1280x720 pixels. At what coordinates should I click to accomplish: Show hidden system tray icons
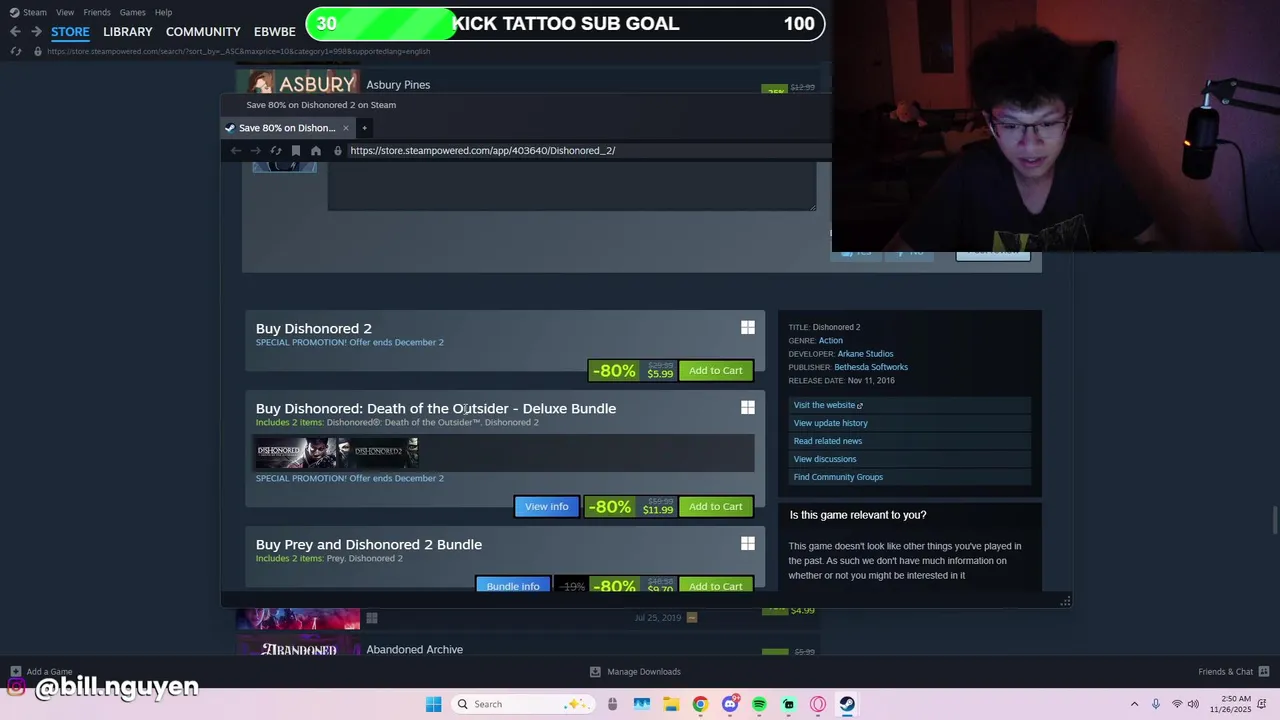point(1134,704)
